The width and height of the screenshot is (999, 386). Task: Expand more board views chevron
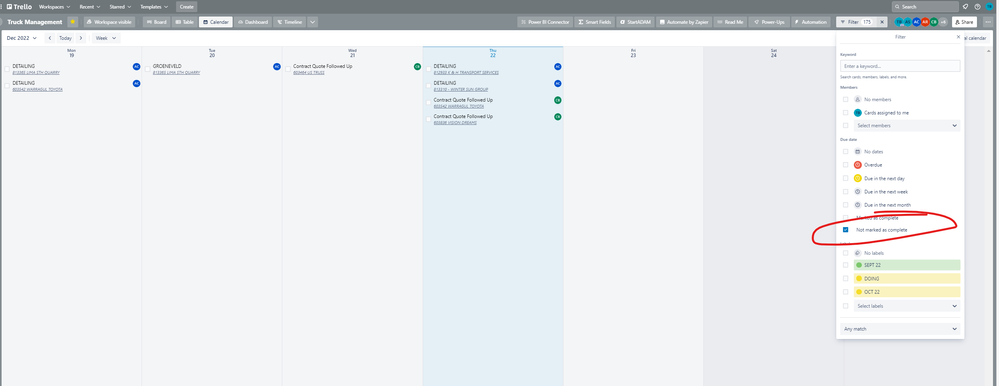(312, 22)
